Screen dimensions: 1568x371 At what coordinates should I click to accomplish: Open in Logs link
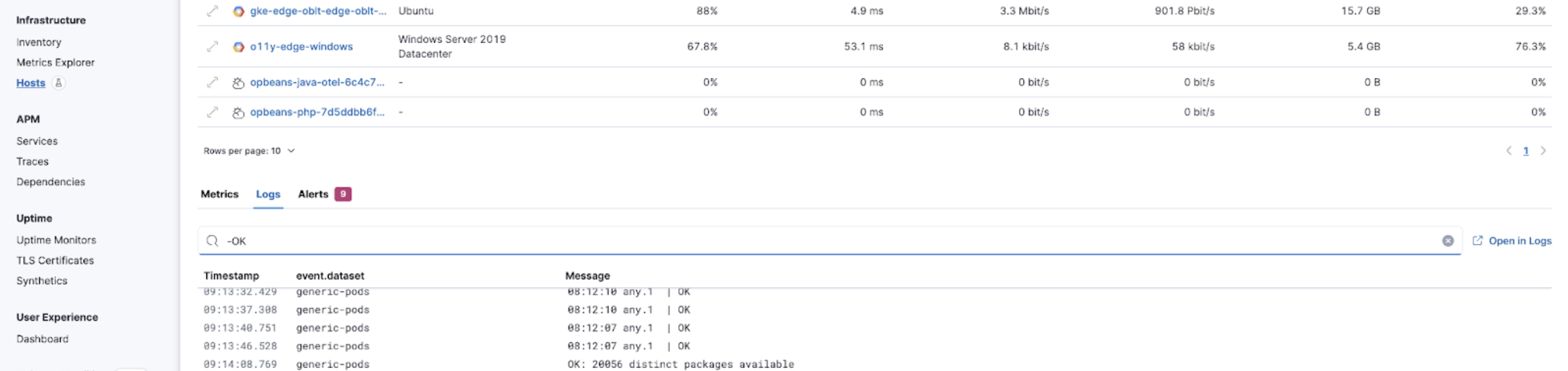pyautogui.click(x=1512, y=241)
